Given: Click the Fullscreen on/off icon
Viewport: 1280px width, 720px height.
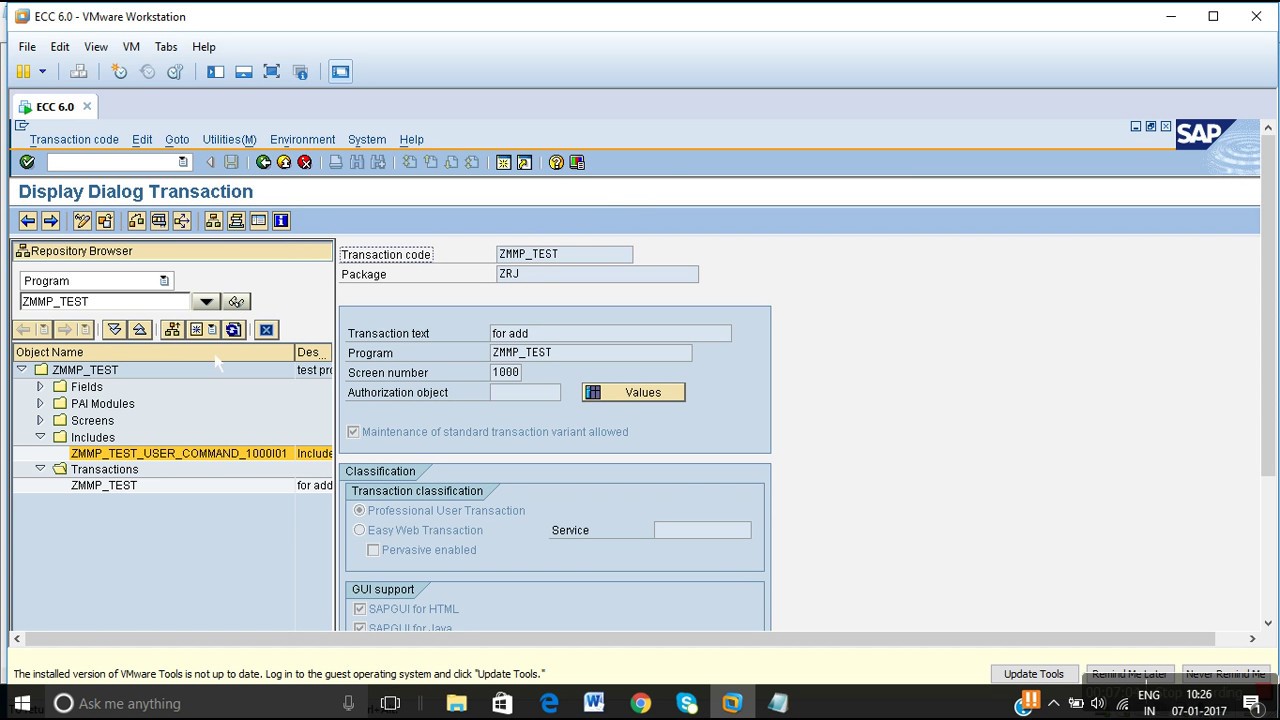Looking at the screenshot, I should [258, 221].
